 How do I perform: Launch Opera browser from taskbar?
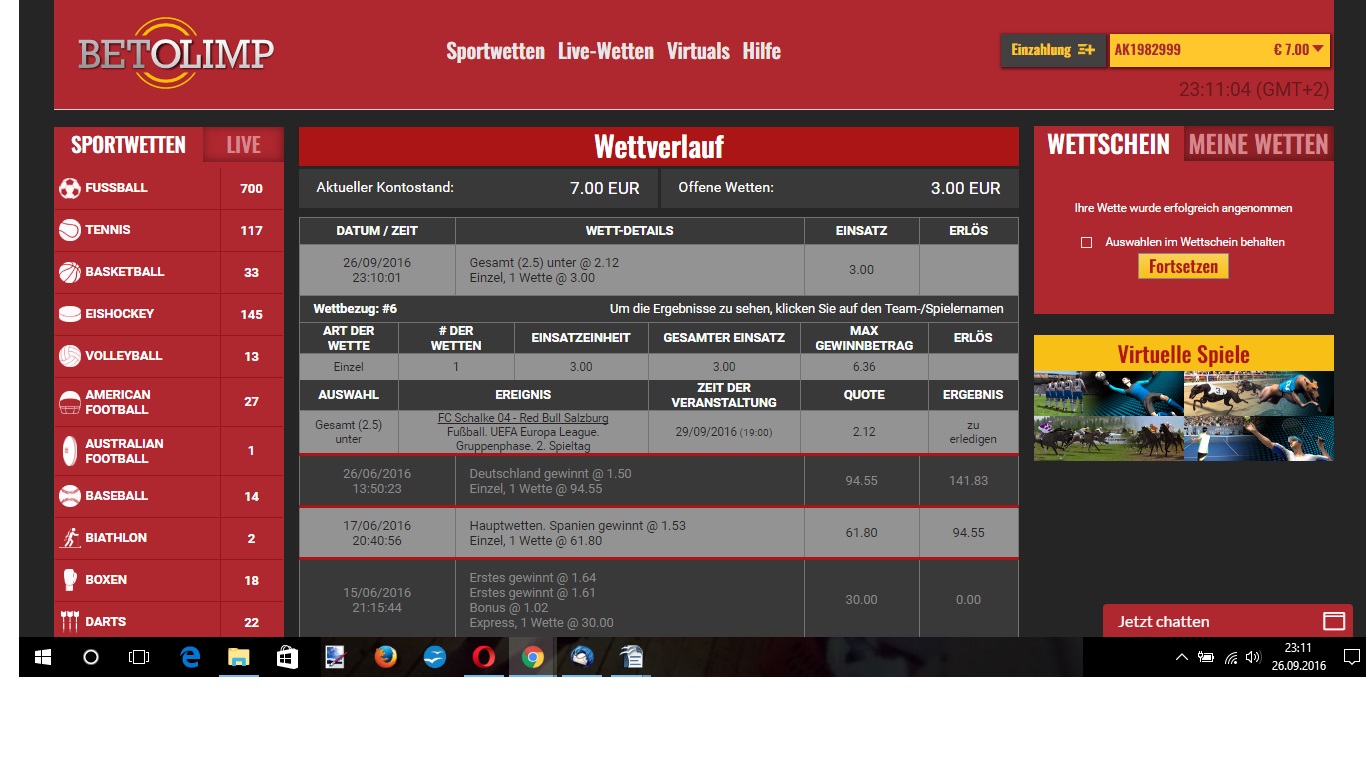tap(484, 657)
